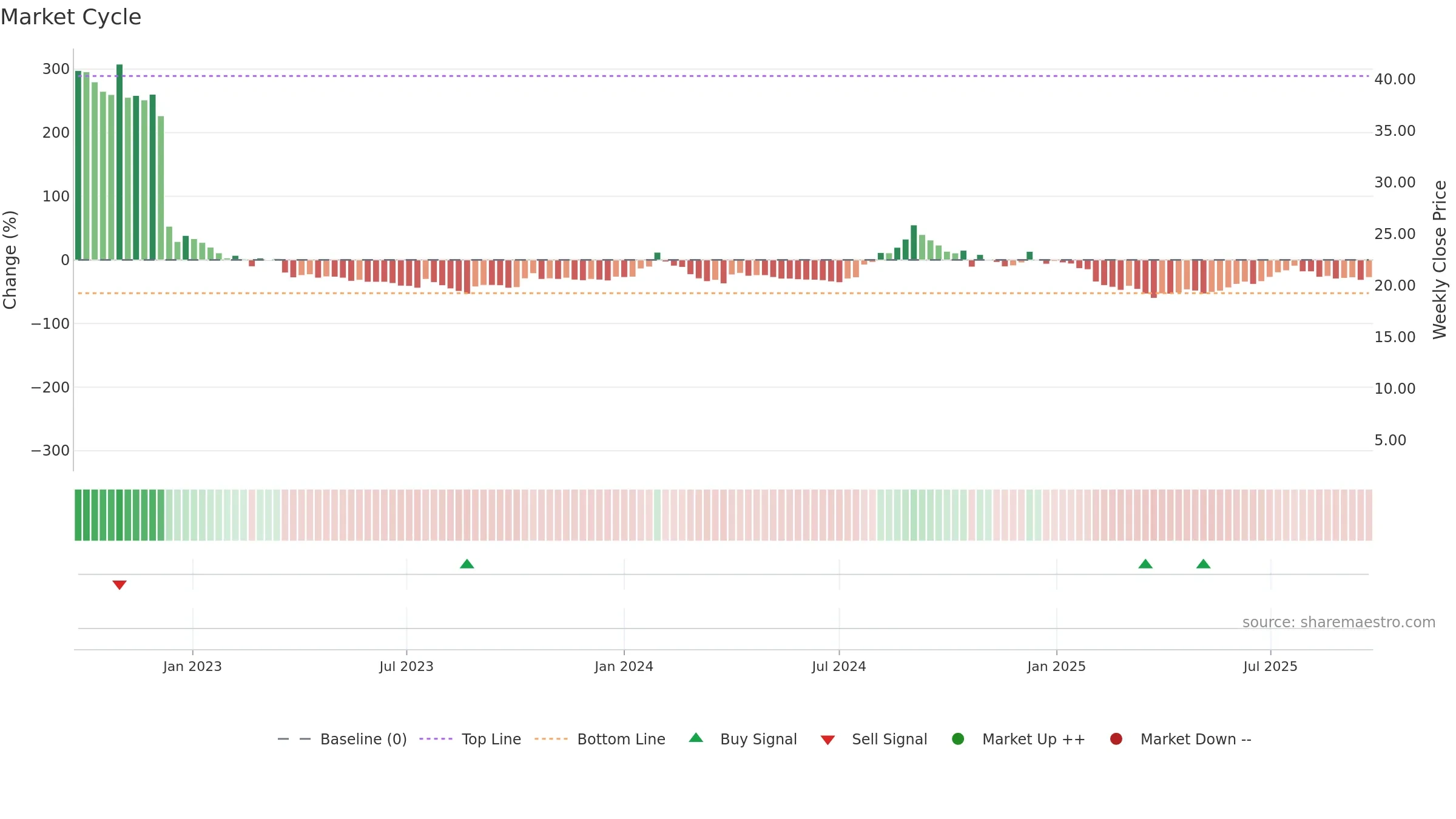Screen dimensions: 1456x819
Task: Click the Jul 2025 x-axis label
Action: click(x=1270, y=666)
